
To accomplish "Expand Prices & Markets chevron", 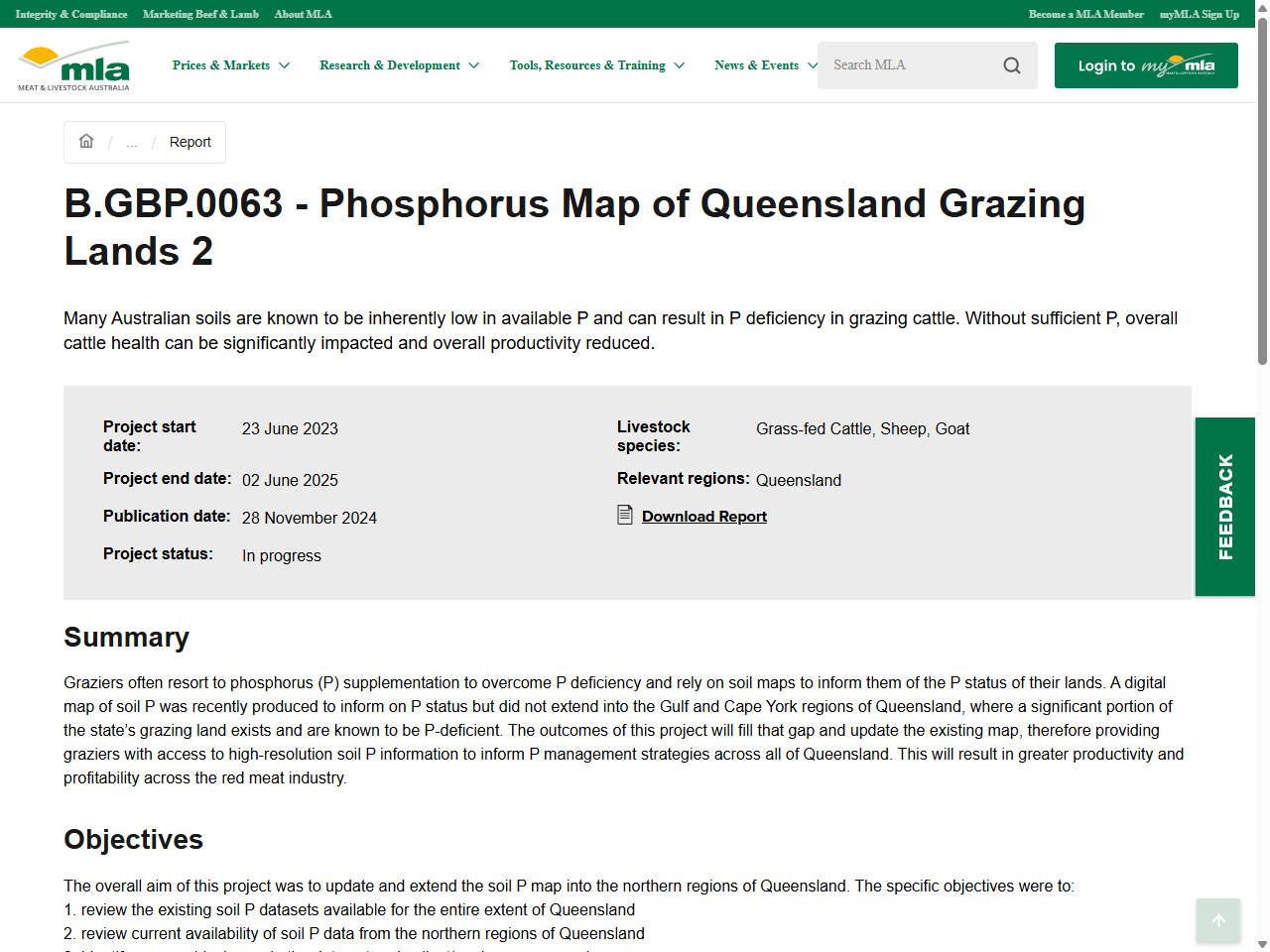I will (285, 65).
